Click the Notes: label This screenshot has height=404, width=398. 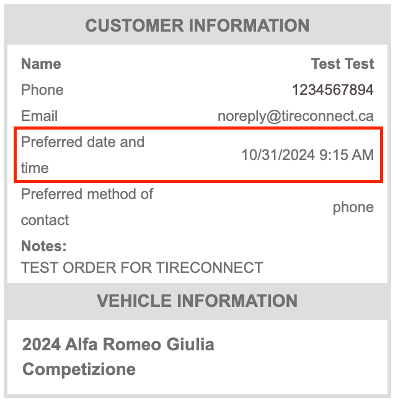click(44, 246)
